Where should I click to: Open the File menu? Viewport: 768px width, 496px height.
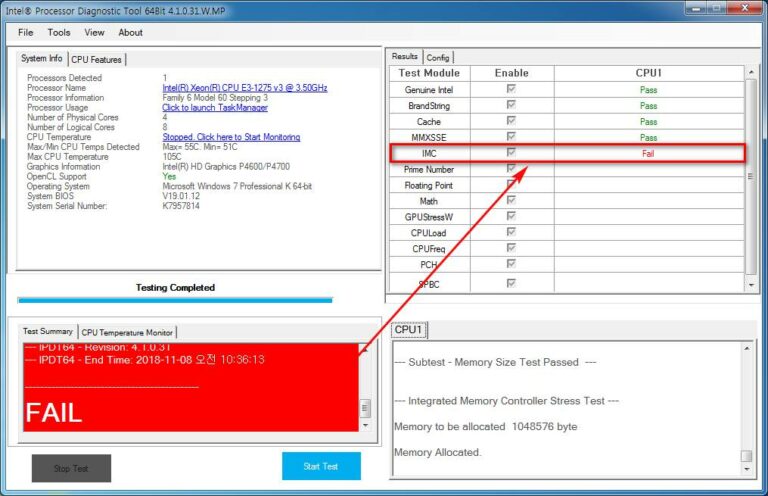point(25,32)
